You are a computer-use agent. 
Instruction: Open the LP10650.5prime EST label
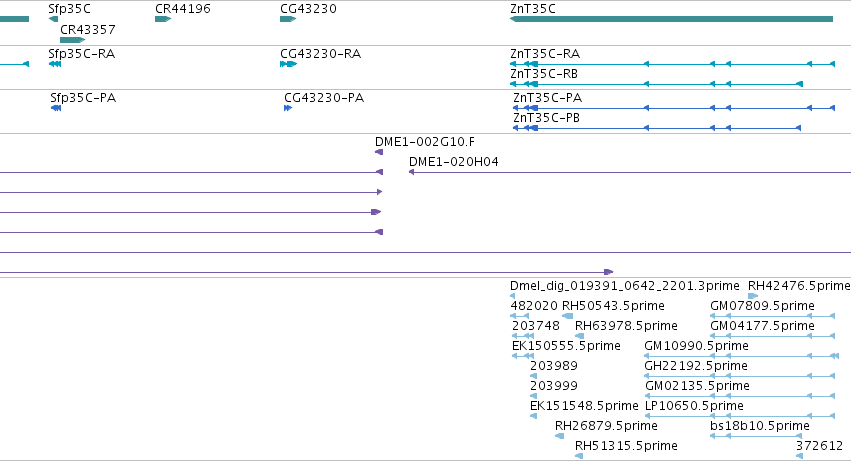(x=694, y=406)
